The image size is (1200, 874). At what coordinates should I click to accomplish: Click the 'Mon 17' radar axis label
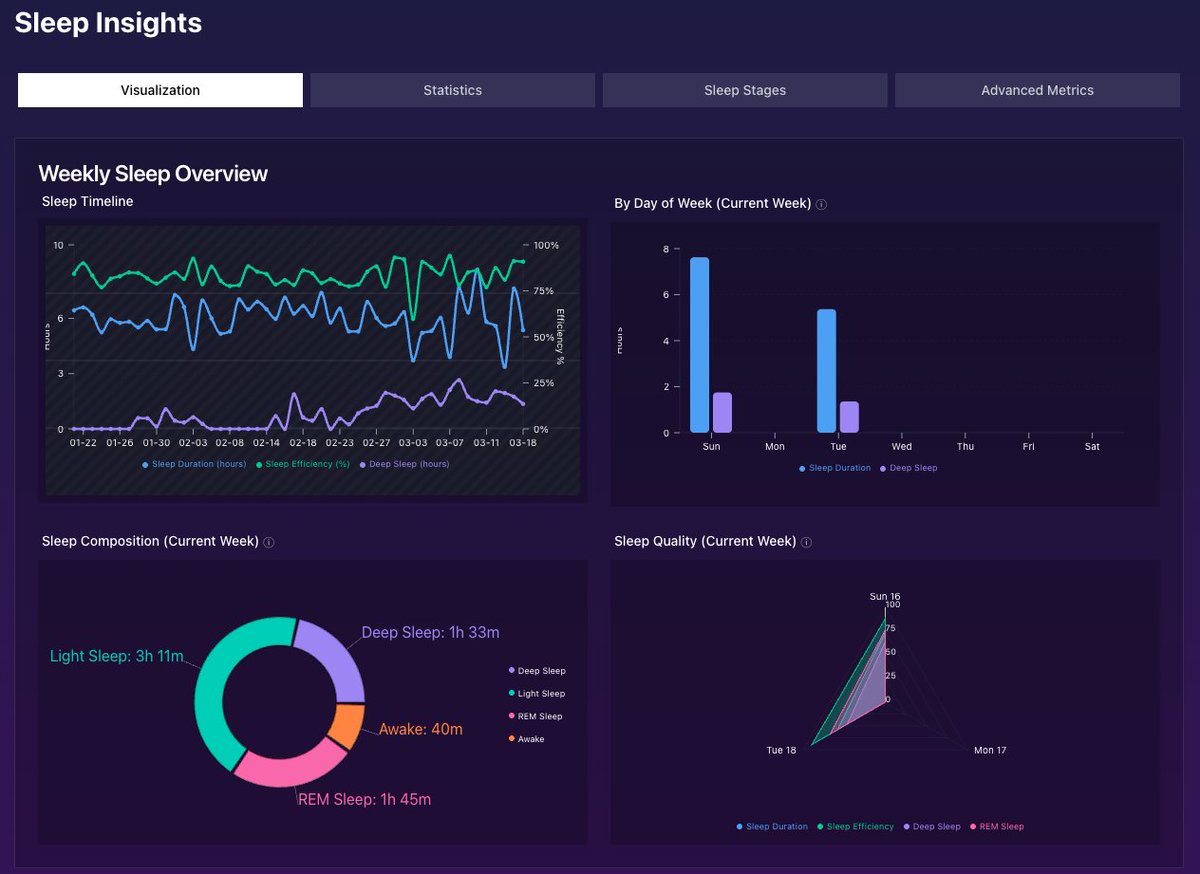[x=990, y=750]
